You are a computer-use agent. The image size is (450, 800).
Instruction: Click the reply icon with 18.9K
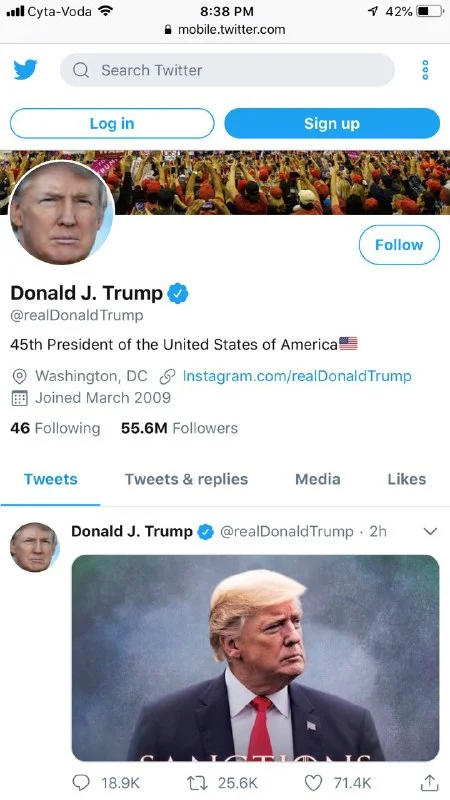pos(81,783)
